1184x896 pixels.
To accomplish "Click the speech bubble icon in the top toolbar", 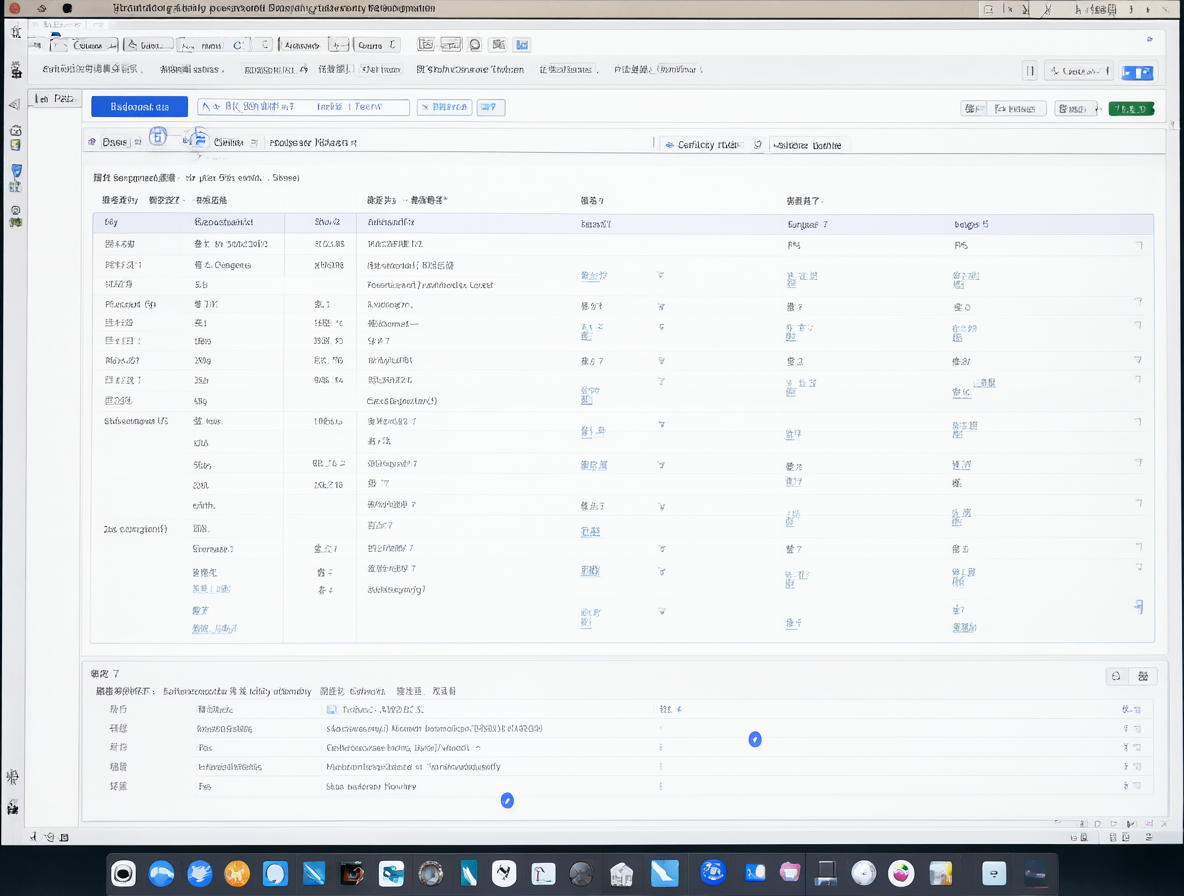I will click(x=475, y=45).
